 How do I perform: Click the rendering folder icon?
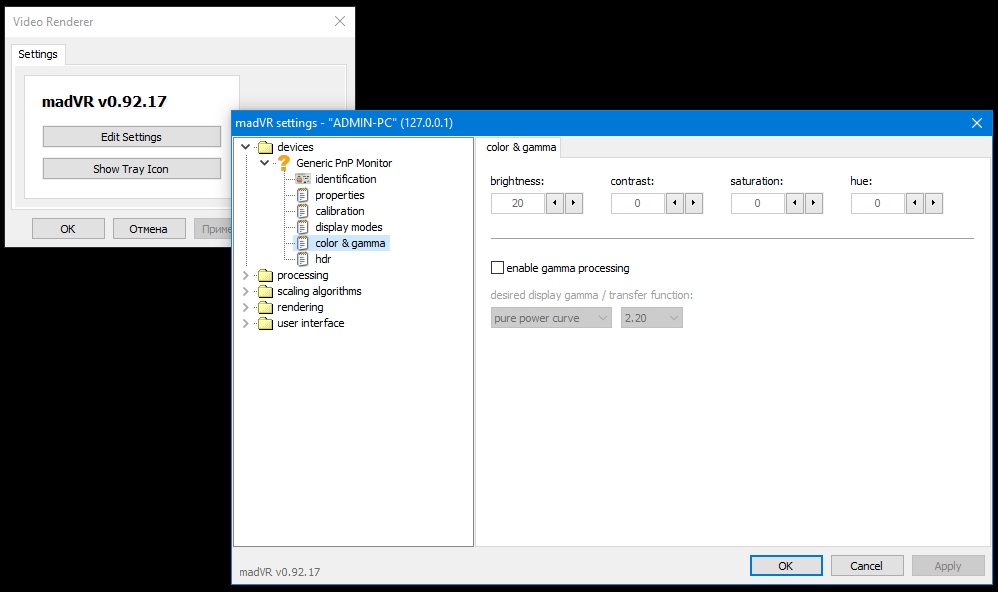265,307
